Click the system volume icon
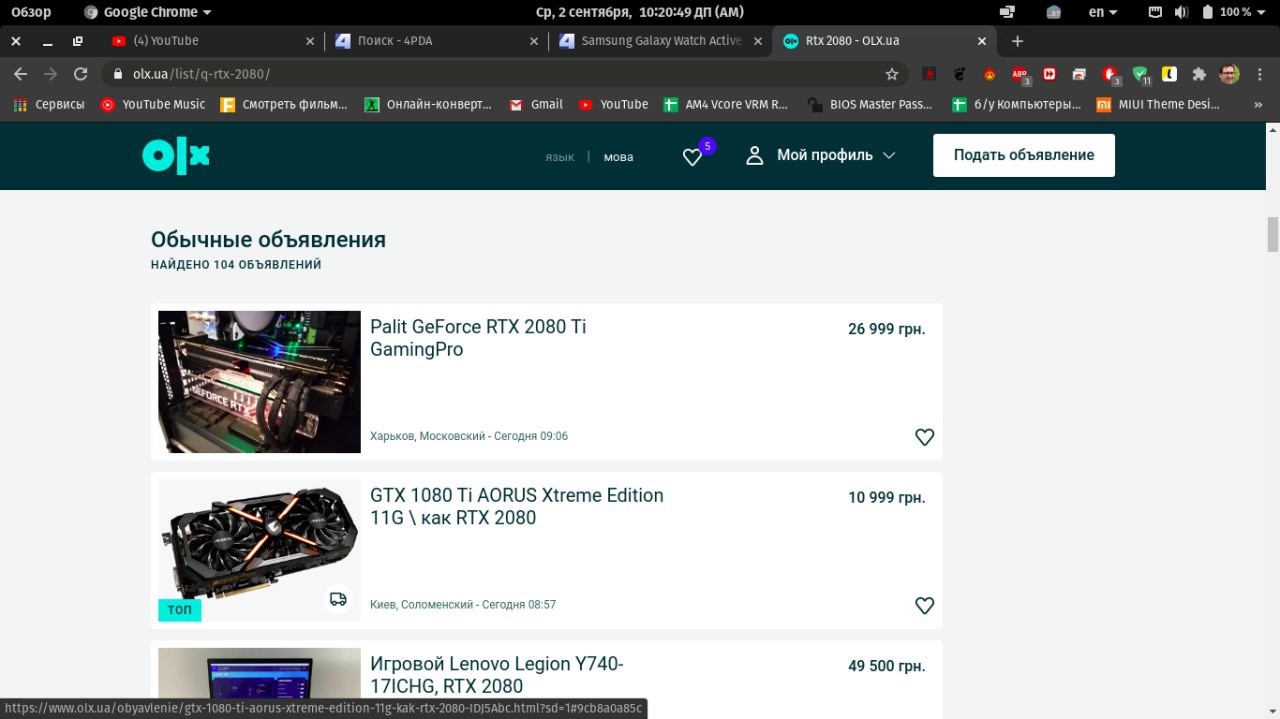 pos(1181,12)
